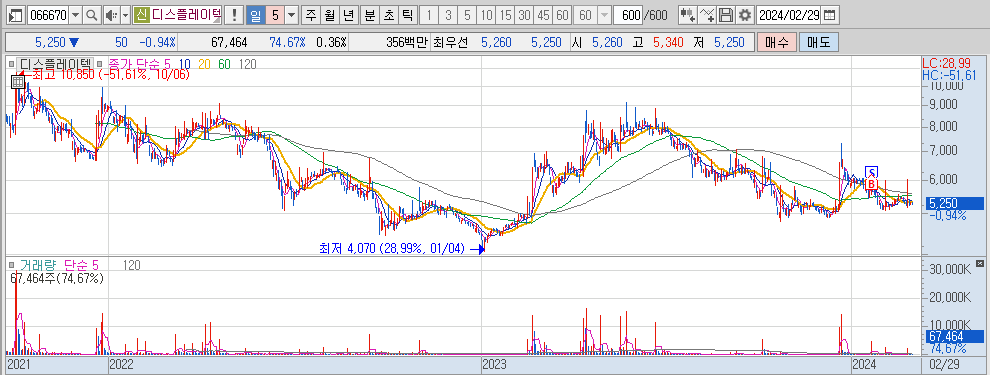990x375 pixels.
Task: Switch to 년 yearly chart
Action: 349,15
